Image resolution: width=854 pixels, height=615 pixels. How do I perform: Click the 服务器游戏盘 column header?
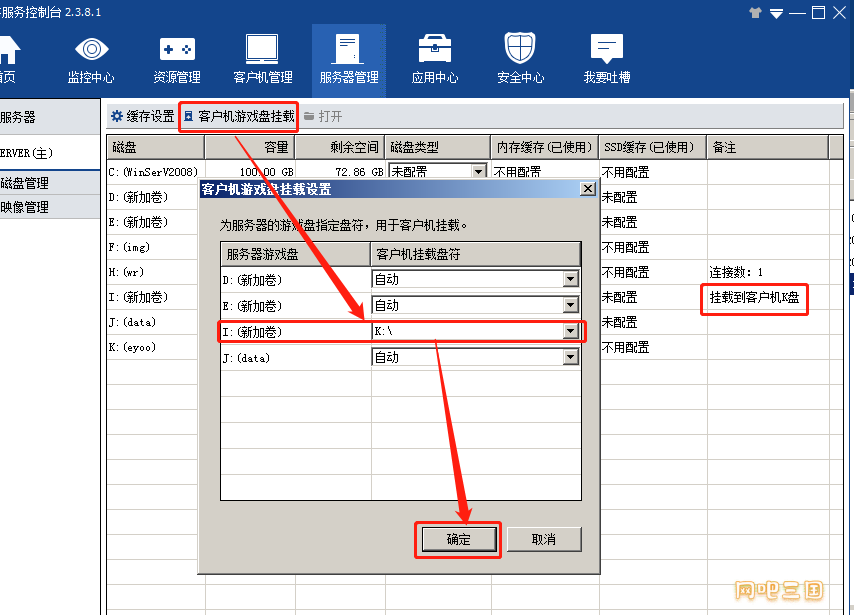[296, 254]
